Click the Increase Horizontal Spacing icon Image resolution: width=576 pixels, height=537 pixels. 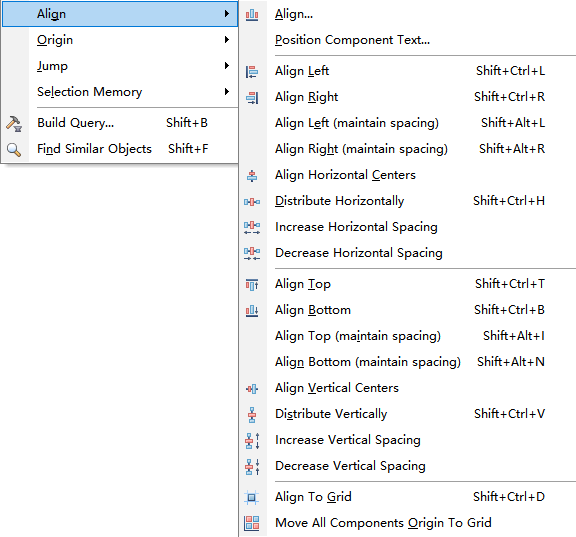pos(252,227)
